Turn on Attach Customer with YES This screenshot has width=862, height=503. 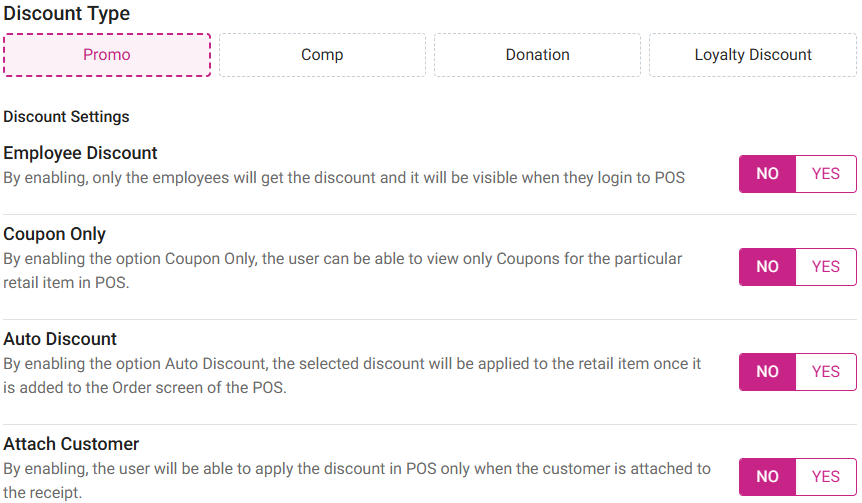pyautogui.click(x=826, y=477)
